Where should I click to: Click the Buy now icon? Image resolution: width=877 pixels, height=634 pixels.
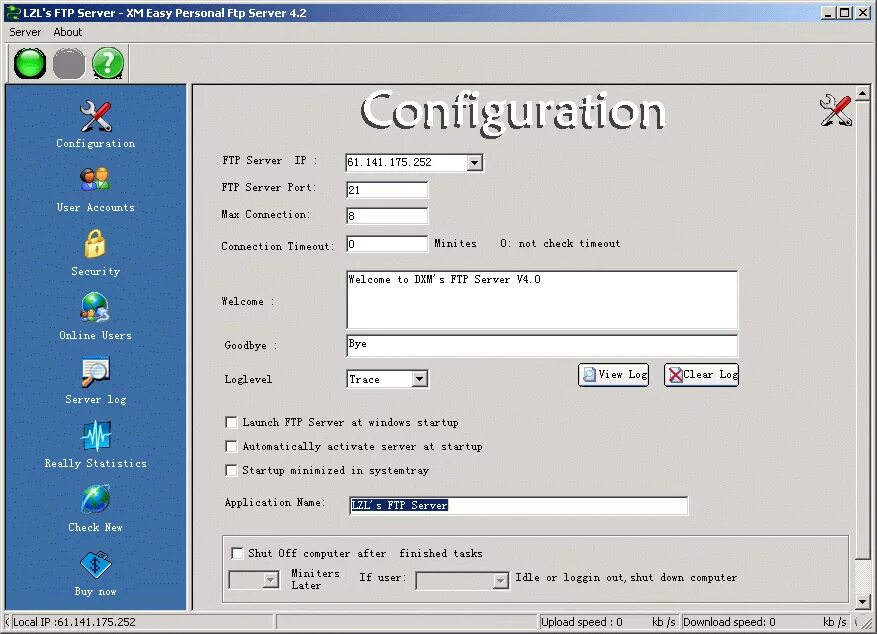pyautogui.click(x=95, y=565)
